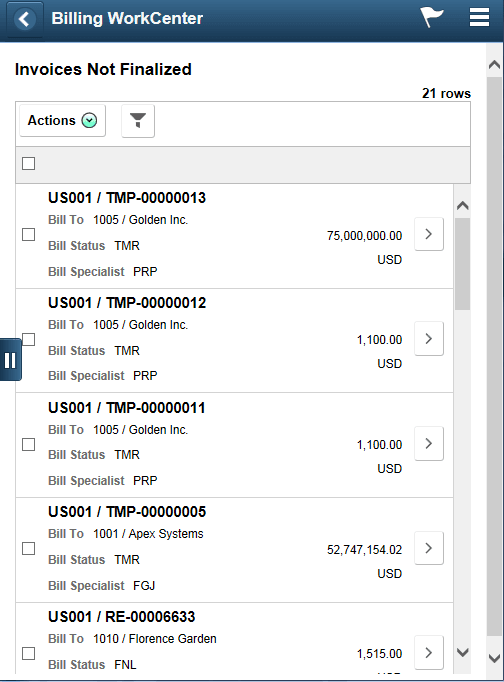504x682 pixels.
Task: Expand the side panel pause-bar tab
Action: pos(10,360)
